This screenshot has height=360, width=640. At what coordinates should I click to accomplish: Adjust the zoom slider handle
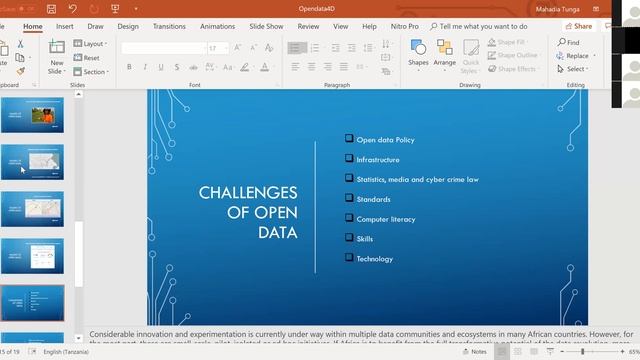click(x=582, y=351)
